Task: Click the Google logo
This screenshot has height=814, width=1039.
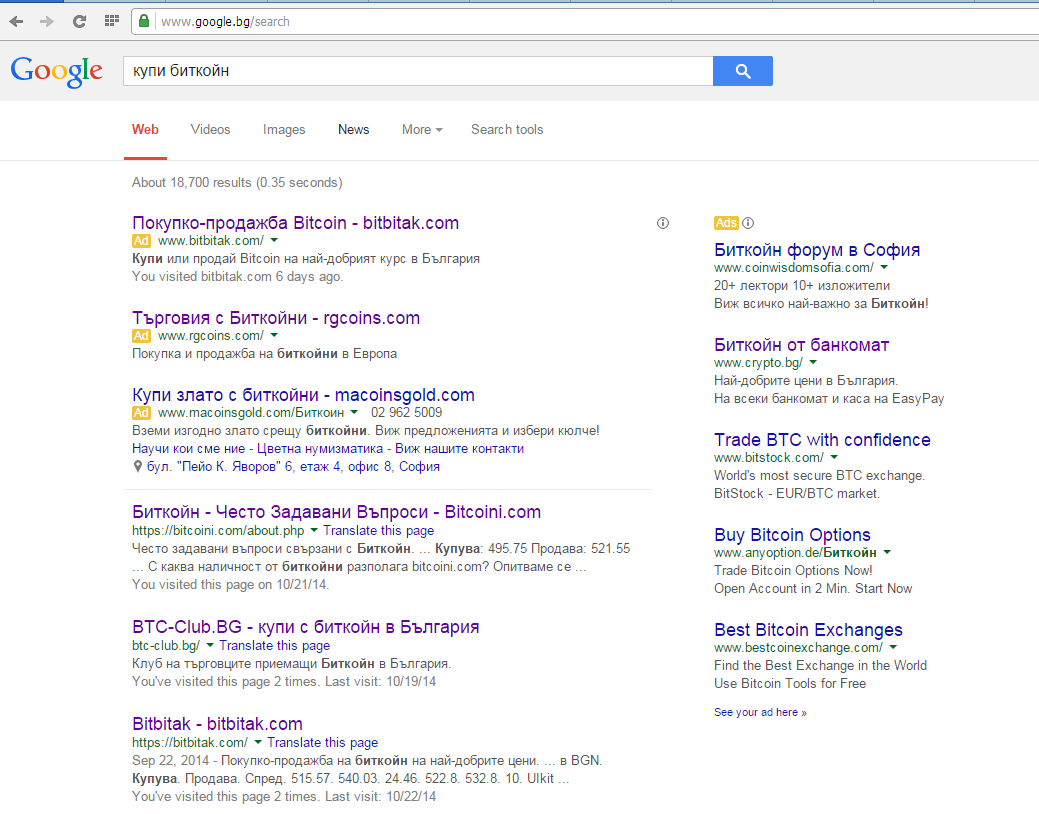Action: click(x=56, y=71)
